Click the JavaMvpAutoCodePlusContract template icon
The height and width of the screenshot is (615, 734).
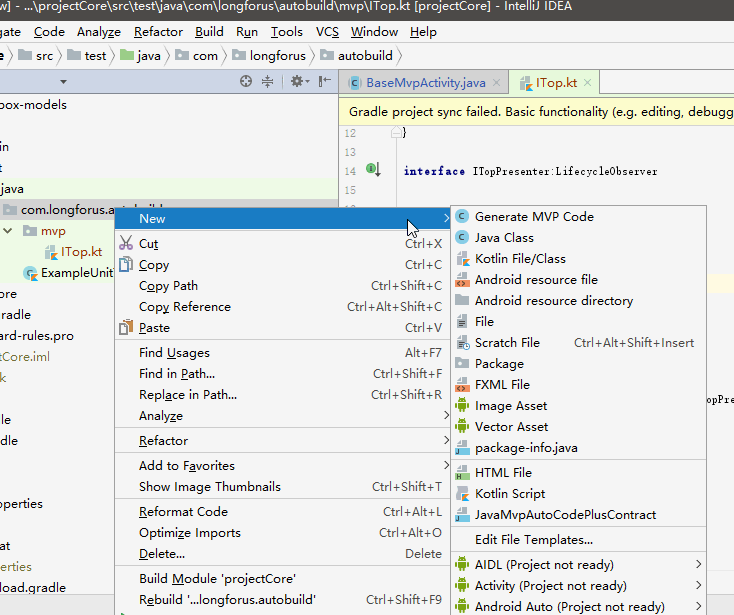(462, 515)
